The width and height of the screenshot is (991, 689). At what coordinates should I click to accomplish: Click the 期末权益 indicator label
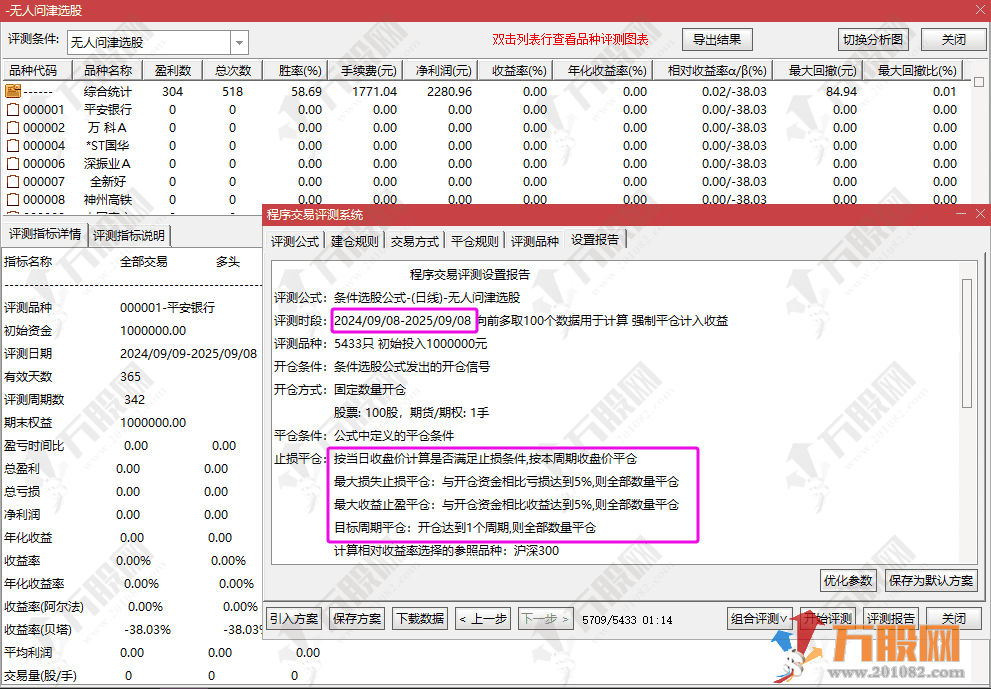point(28,422)
